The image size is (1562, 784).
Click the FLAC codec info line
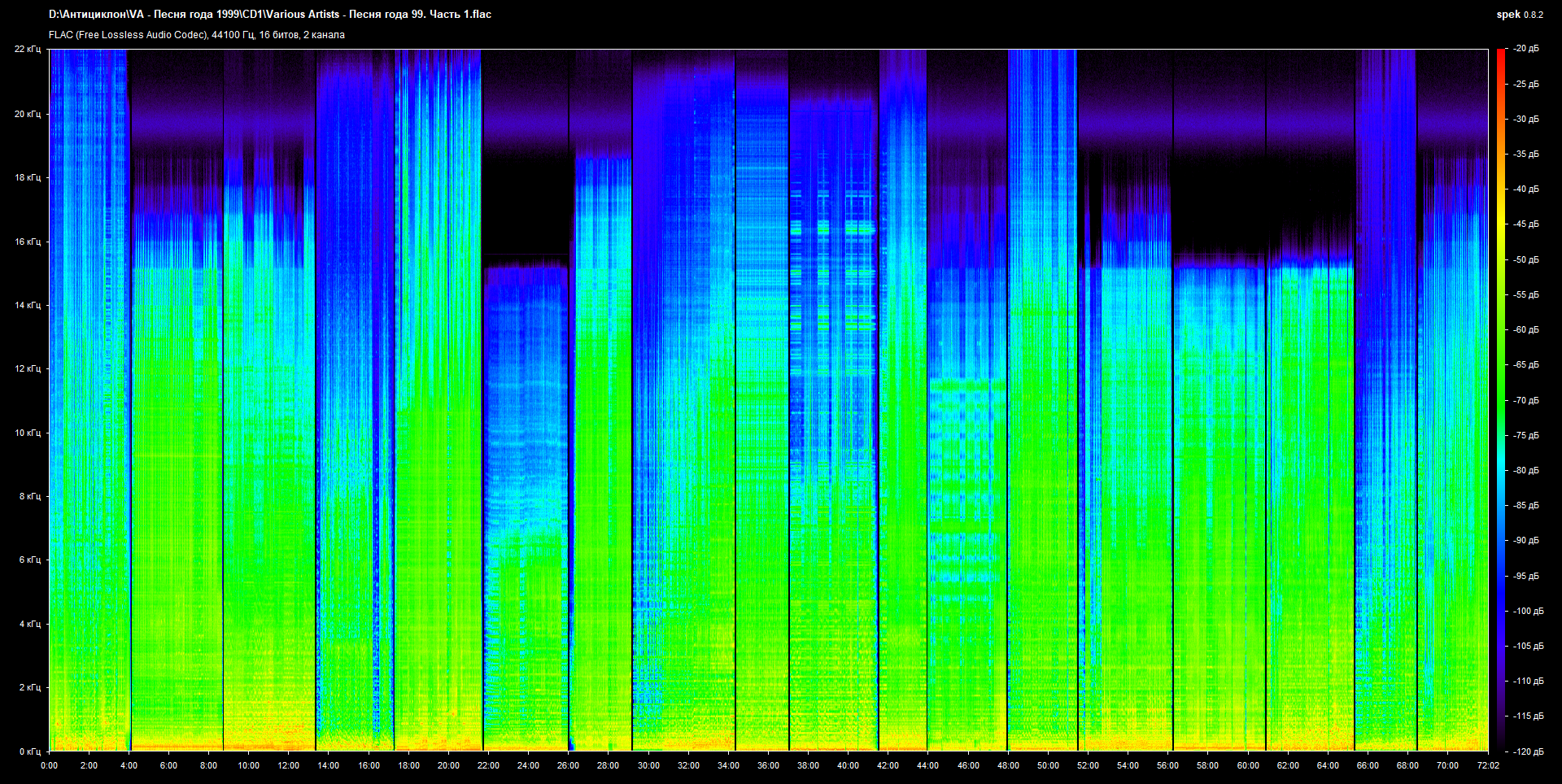coord(196,35)
